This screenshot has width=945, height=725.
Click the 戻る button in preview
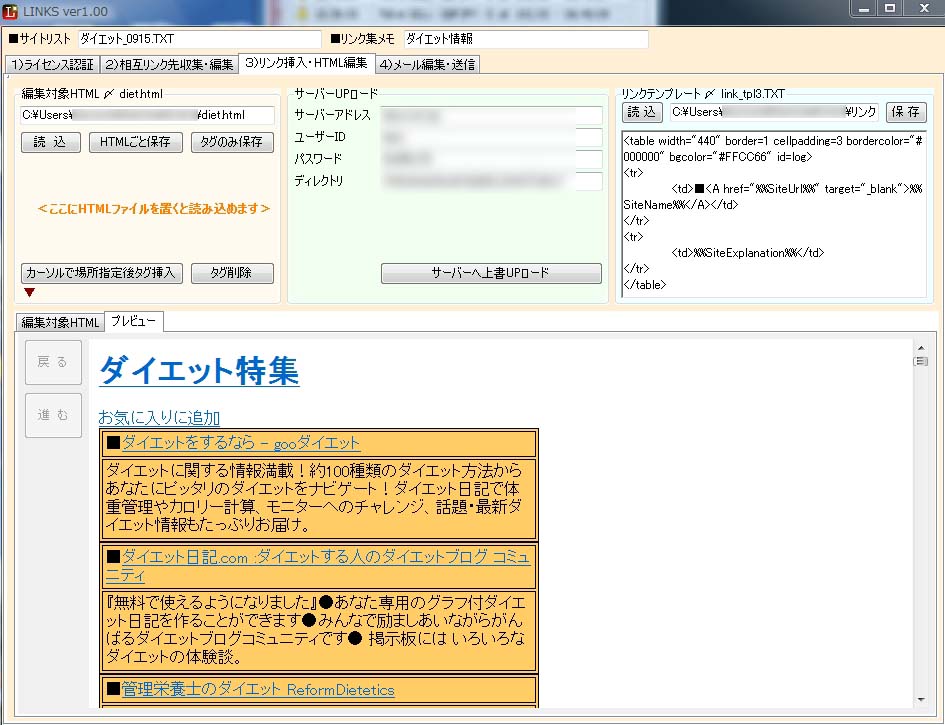53,362
